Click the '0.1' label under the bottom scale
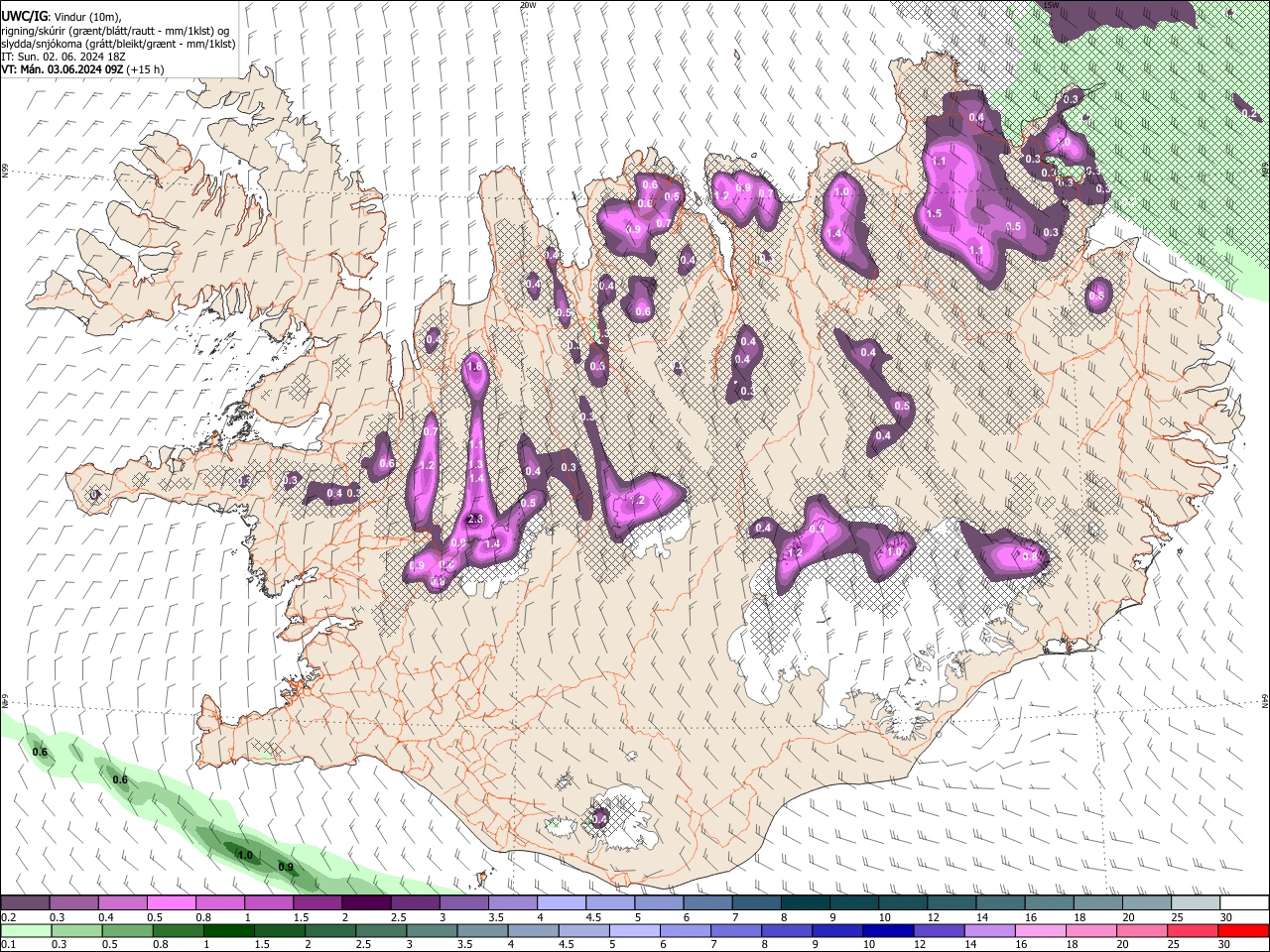 coord(8,944)
